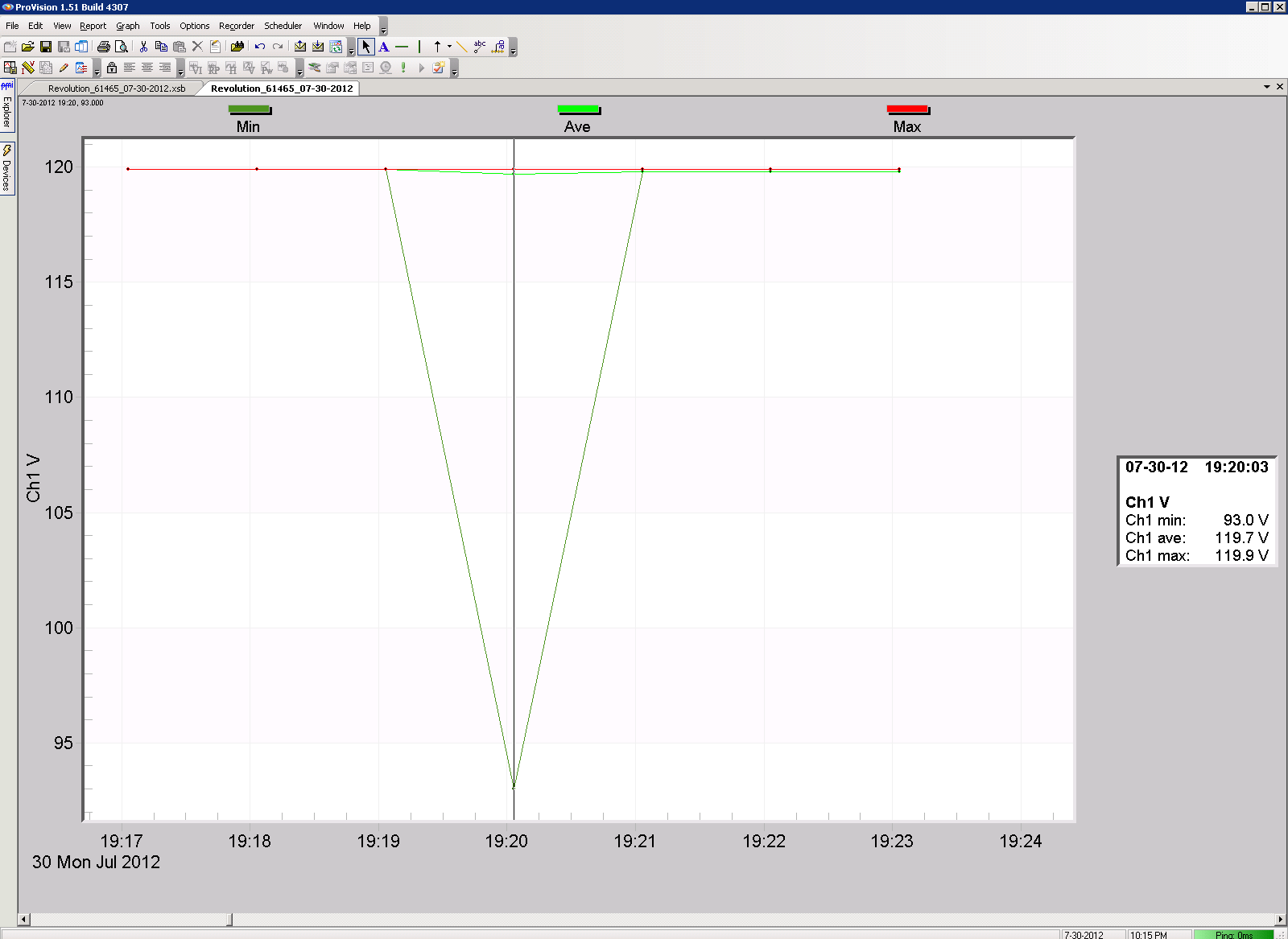
Task: Open the arrow tool dropdown
Action: (448, 47)
